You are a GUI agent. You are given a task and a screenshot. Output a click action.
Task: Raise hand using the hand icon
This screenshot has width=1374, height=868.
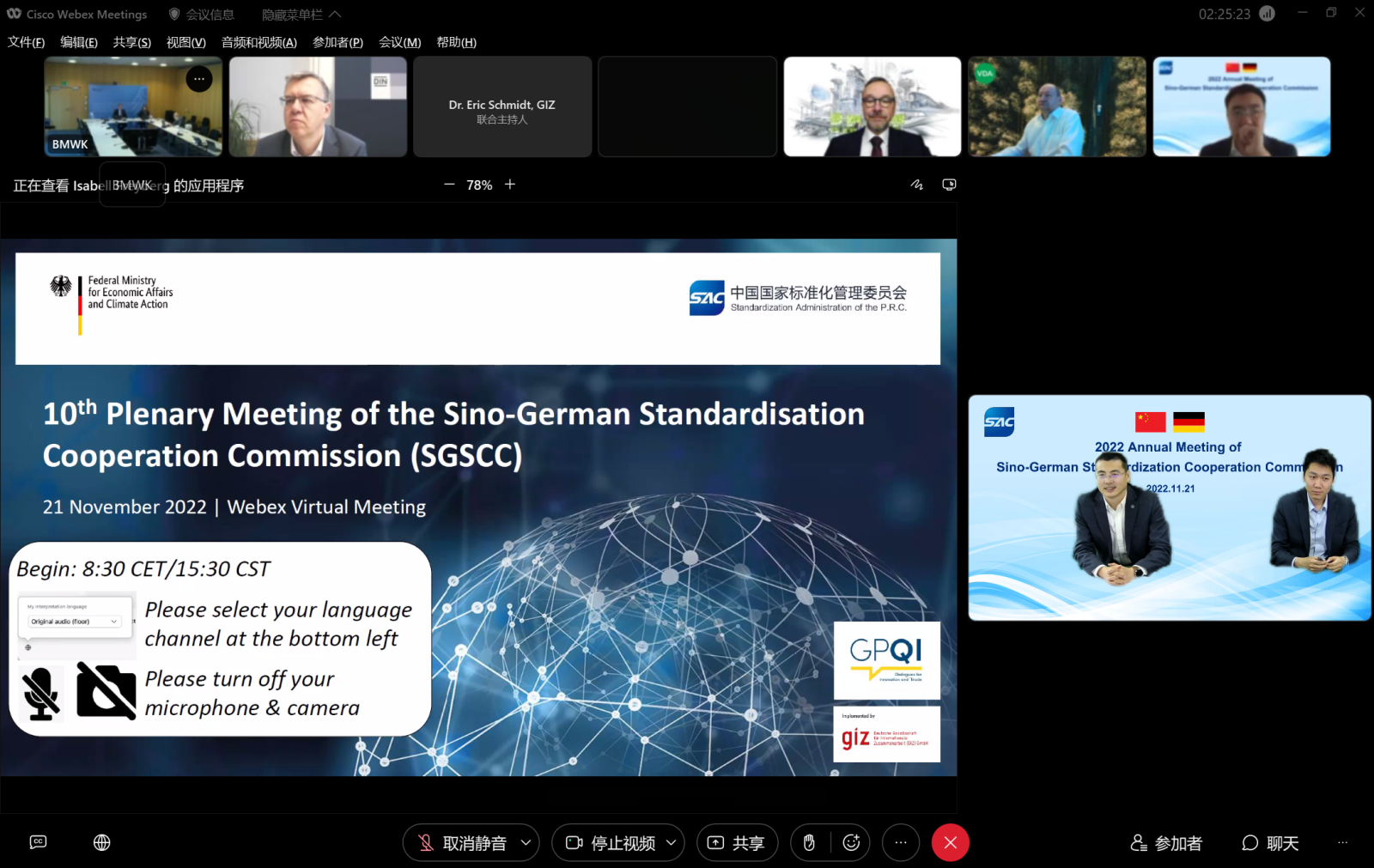(809, 843)
